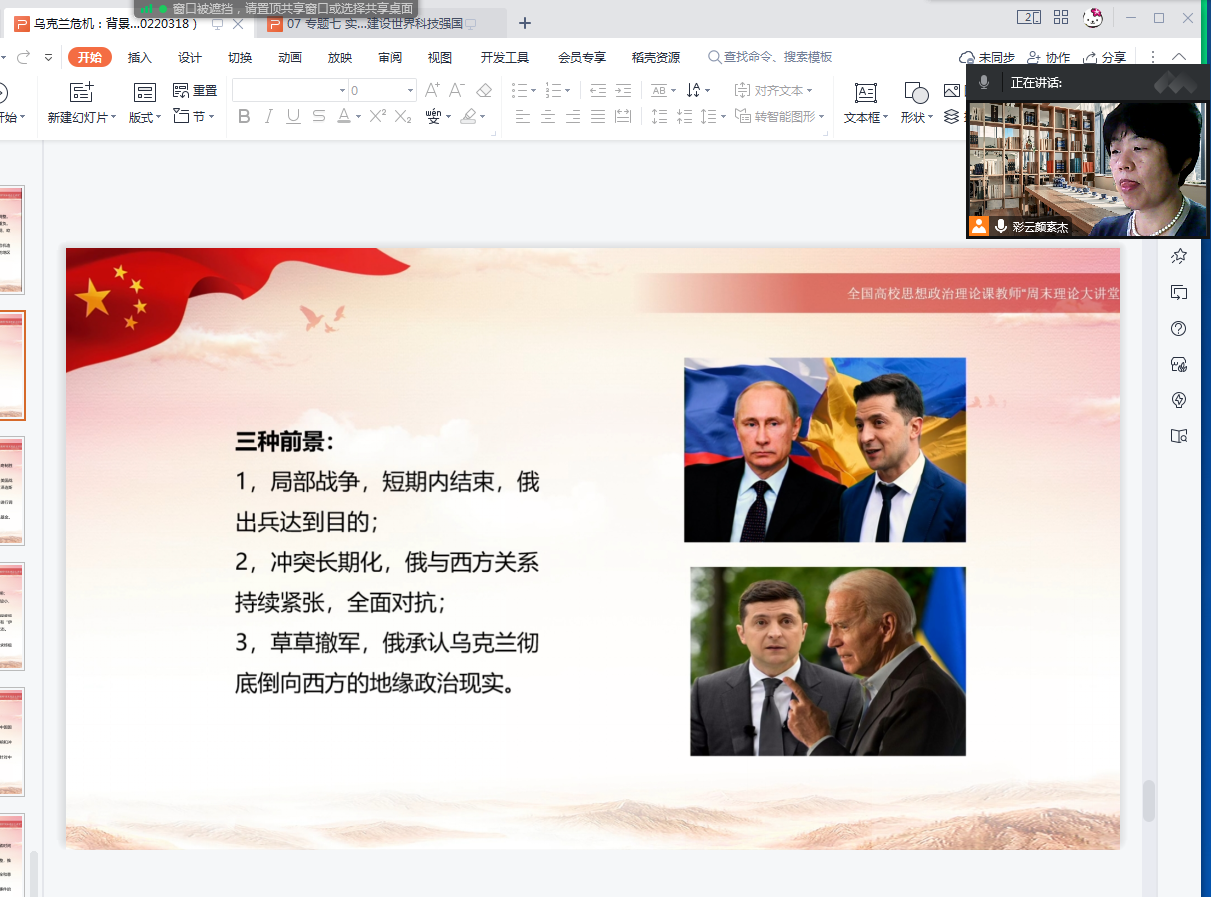Expand the font size combo box
This screenshot has width=1211, height=897.
410,91
